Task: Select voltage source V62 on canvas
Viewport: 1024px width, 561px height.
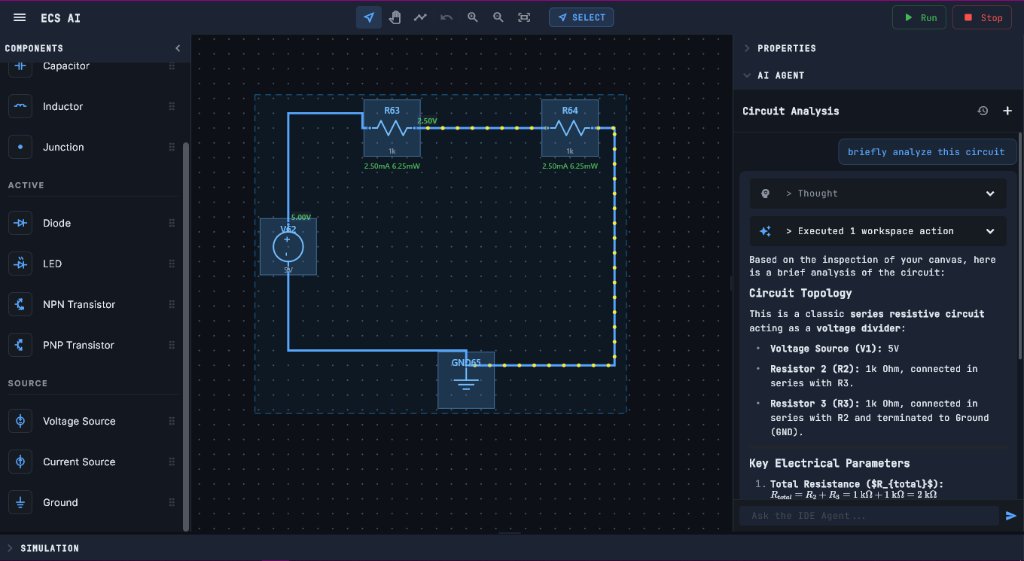Action: pyautogui.click(x=288, y=246)
